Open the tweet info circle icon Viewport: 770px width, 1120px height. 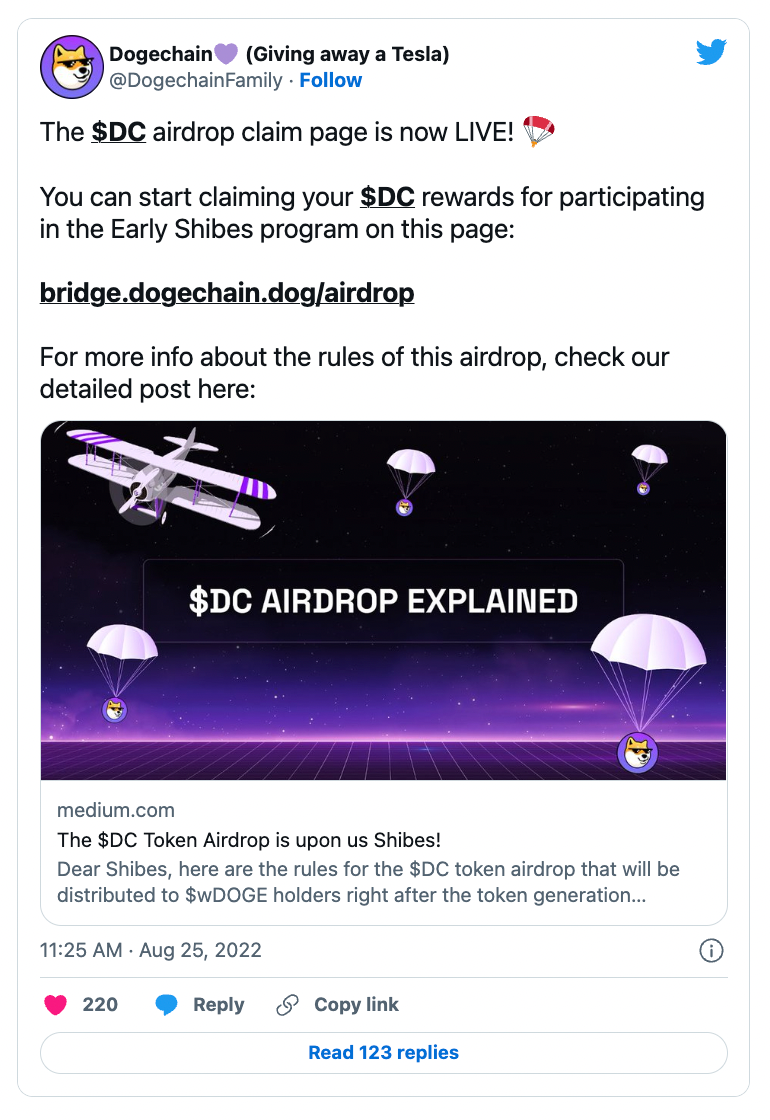[711, 951]
